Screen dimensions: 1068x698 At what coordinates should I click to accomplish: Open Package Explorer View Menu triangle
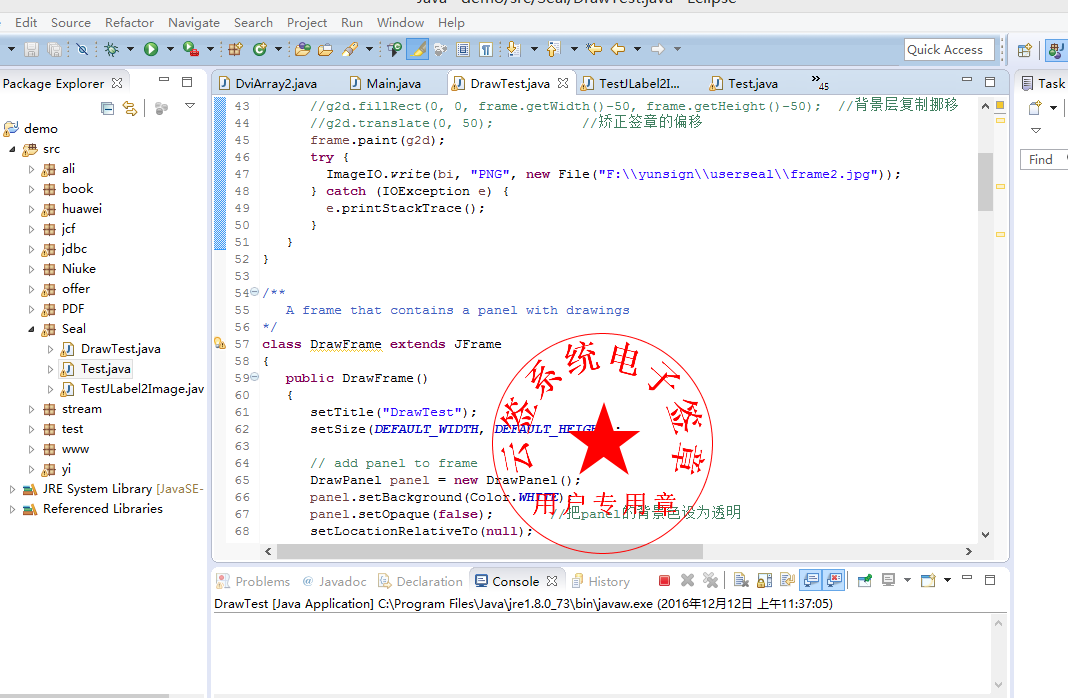click(x=190, y=106)
